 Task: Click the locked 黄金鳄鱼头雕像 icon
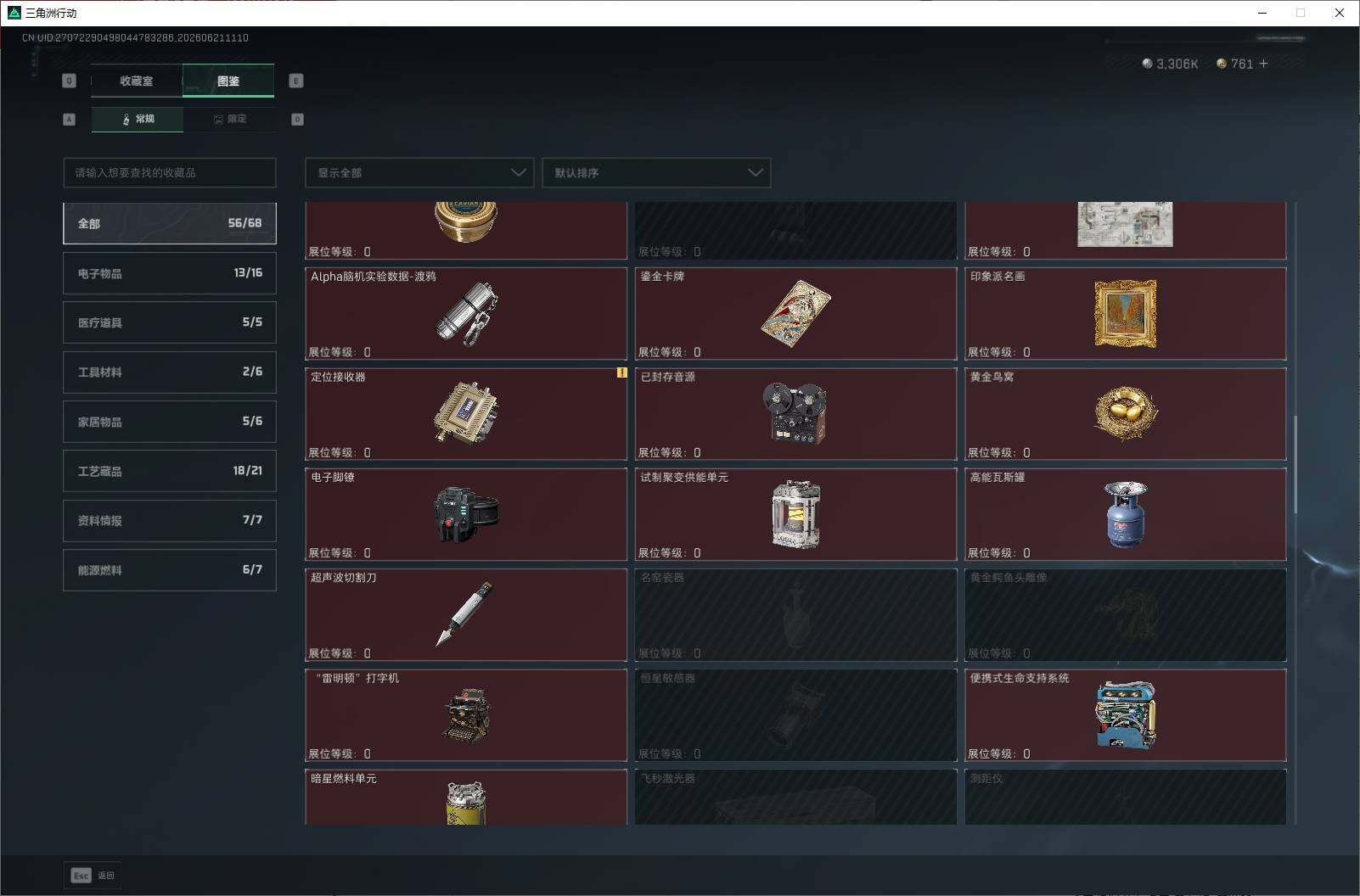coord(1125,615)
